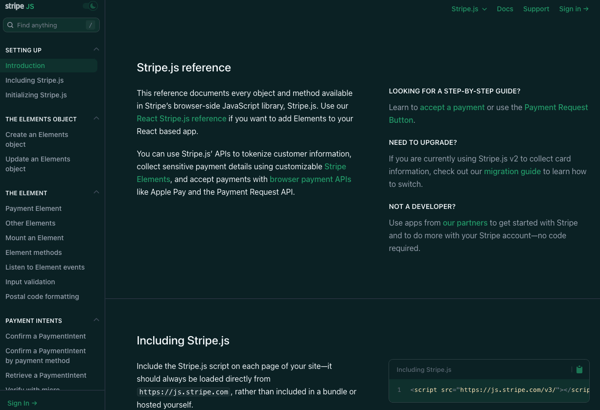This screenshot has height=410, width=600.
Task: Collapse the Setting Up section
Action: pyautogui.click(x=96, y=49)
